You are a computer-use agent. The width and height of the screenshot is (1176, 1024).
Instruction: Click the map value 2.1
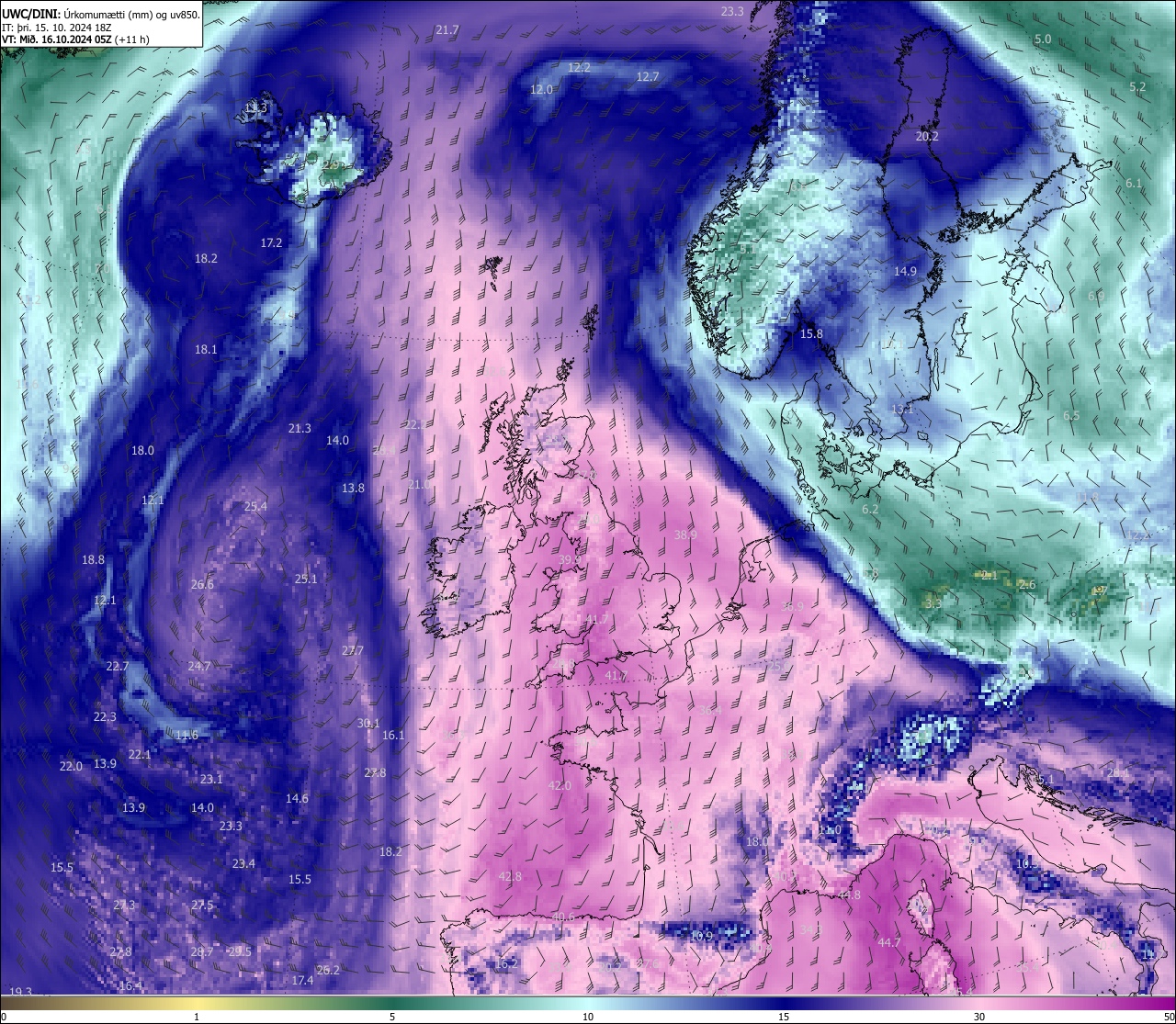click(989, 576)
